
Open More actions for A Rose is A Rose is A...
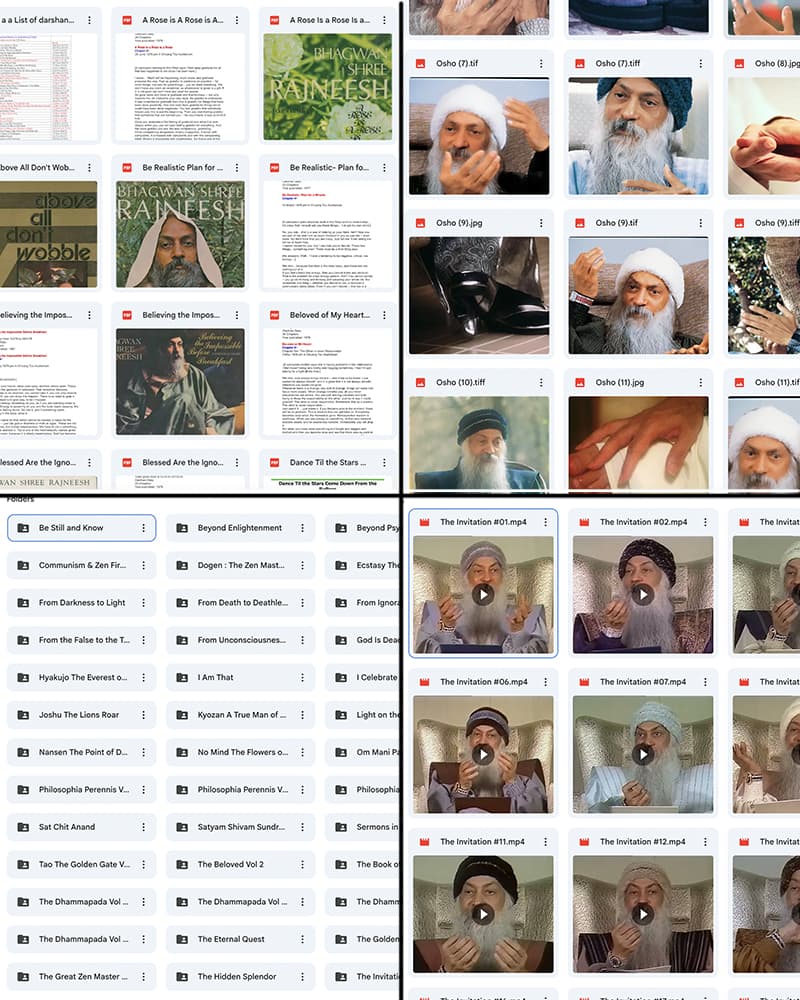tap(237, 20)
